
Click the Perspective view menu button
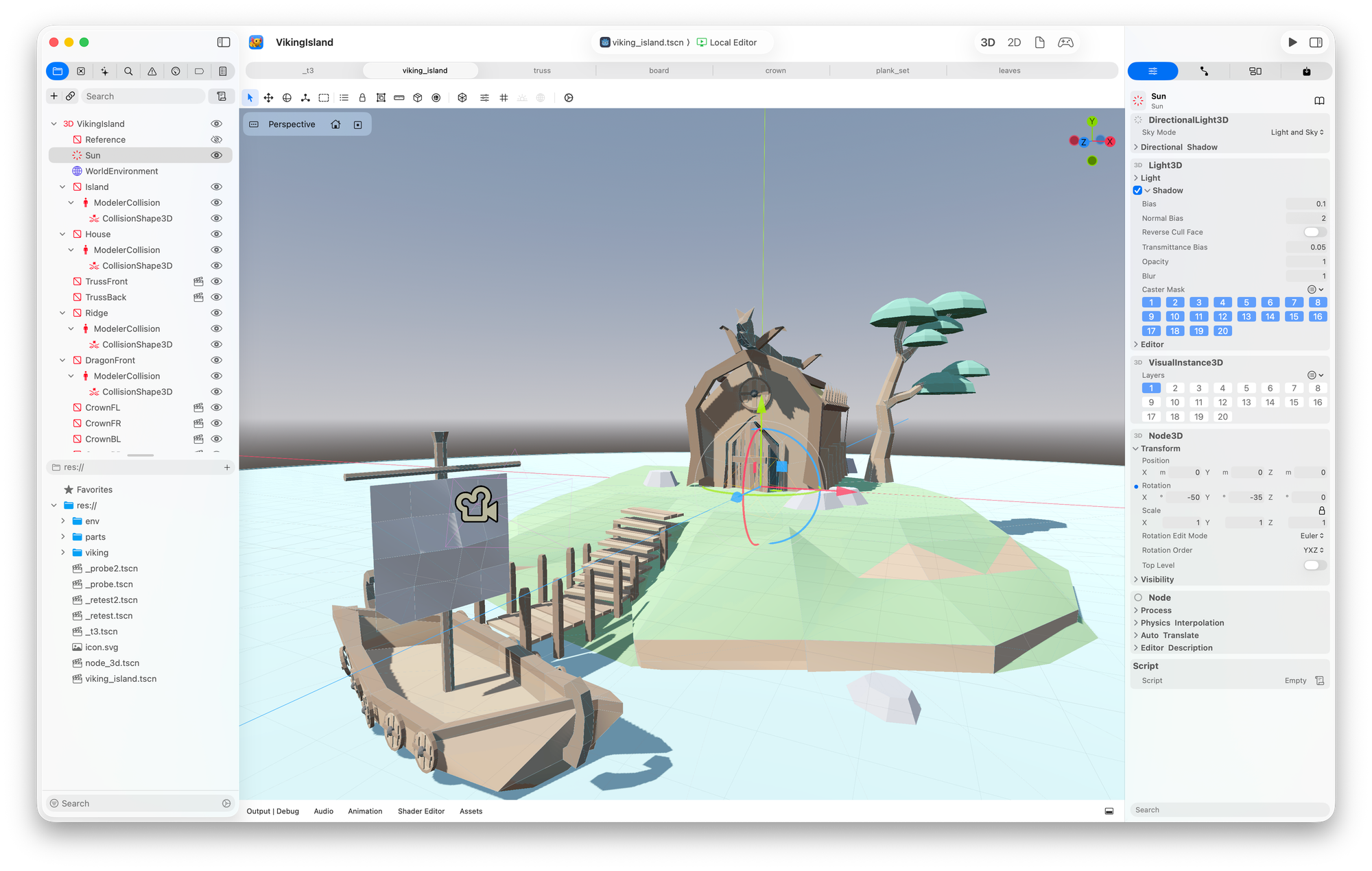292,124
